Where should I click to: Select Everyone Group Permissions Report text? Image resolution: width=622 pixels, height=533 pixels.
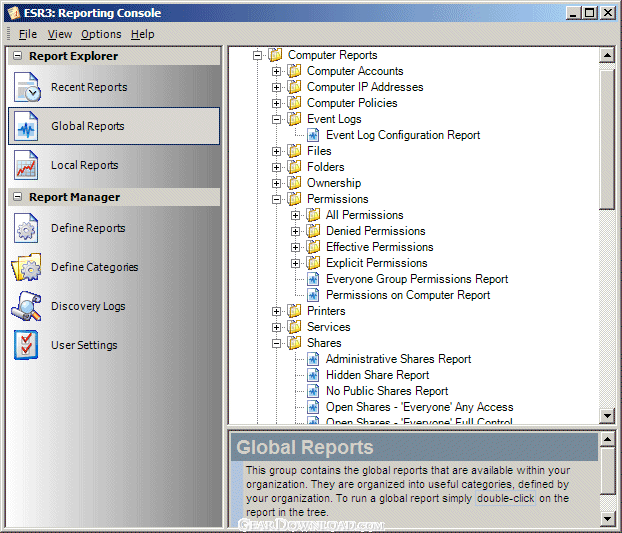click(x=417, y=279)
